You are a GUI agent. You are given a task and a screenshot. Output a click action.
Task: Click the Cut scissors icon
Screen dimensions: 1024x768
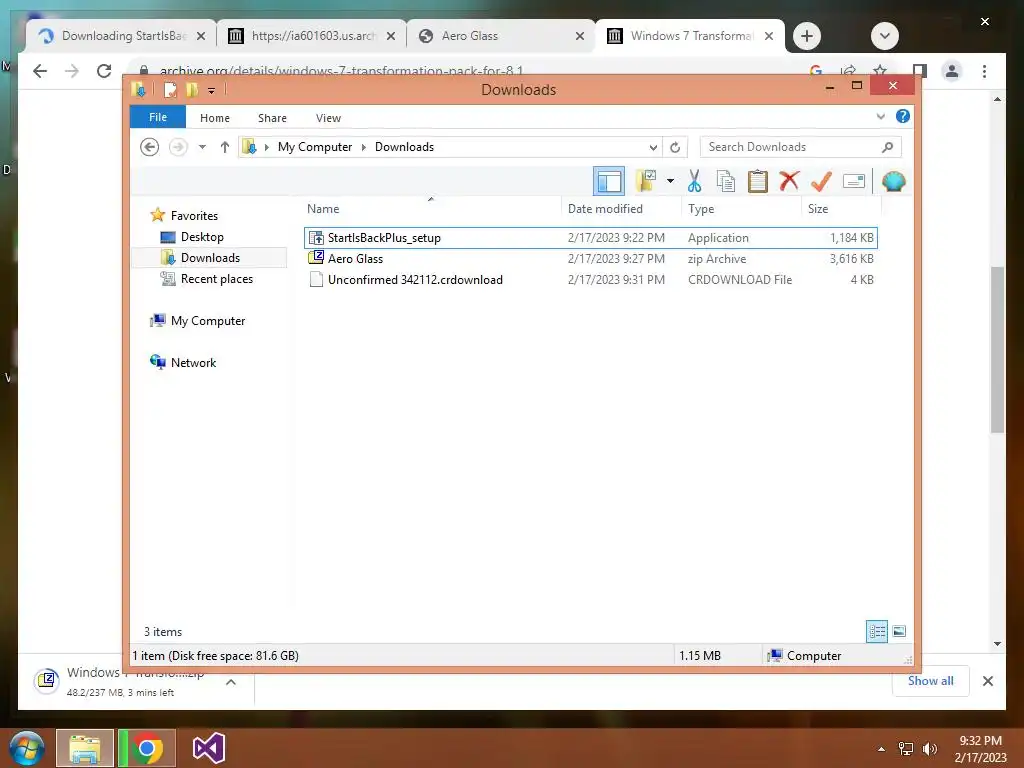[694, 181]
